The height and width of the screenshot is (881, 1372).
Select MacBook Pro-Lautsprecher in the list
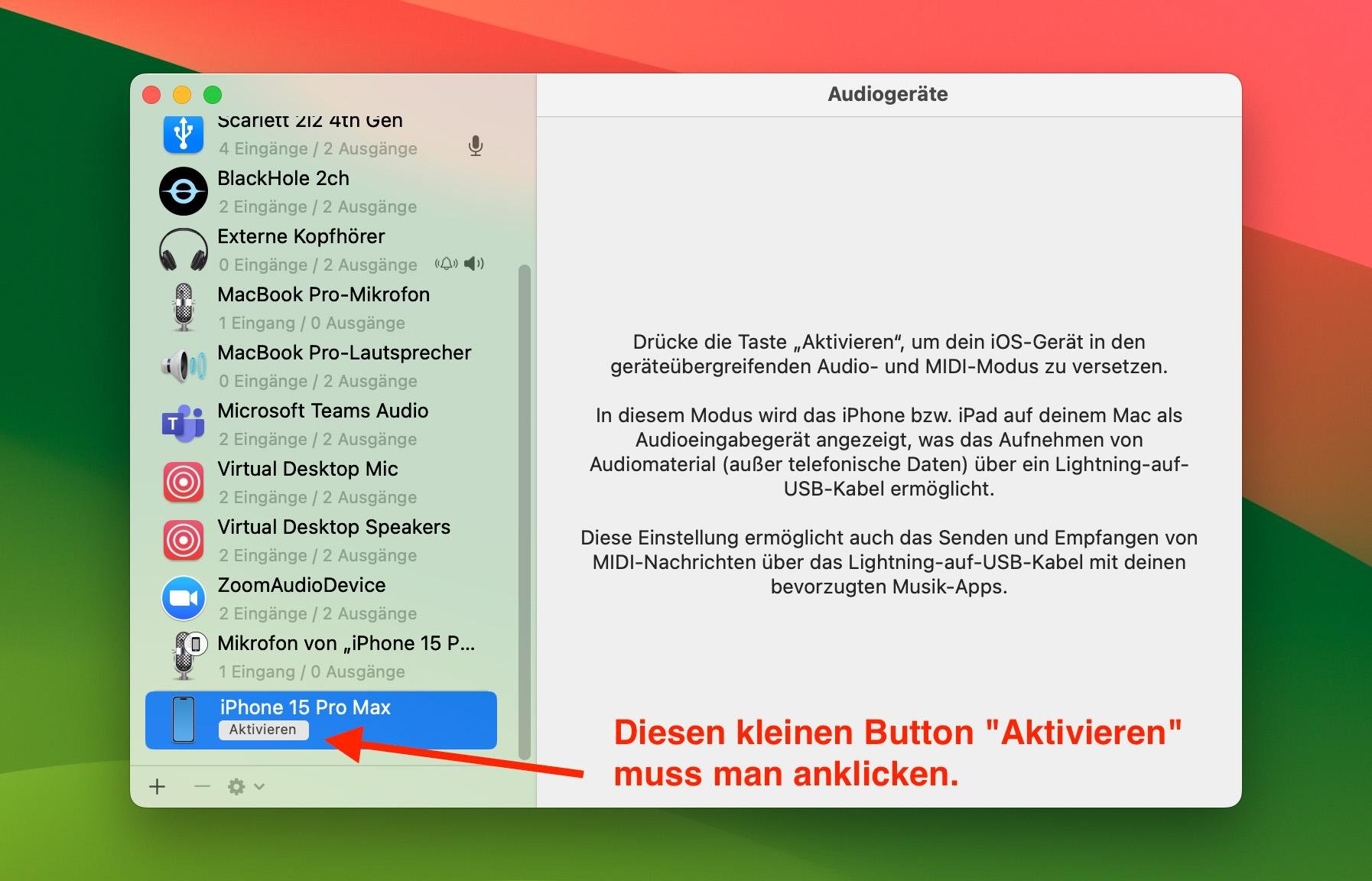click(321, 366)
